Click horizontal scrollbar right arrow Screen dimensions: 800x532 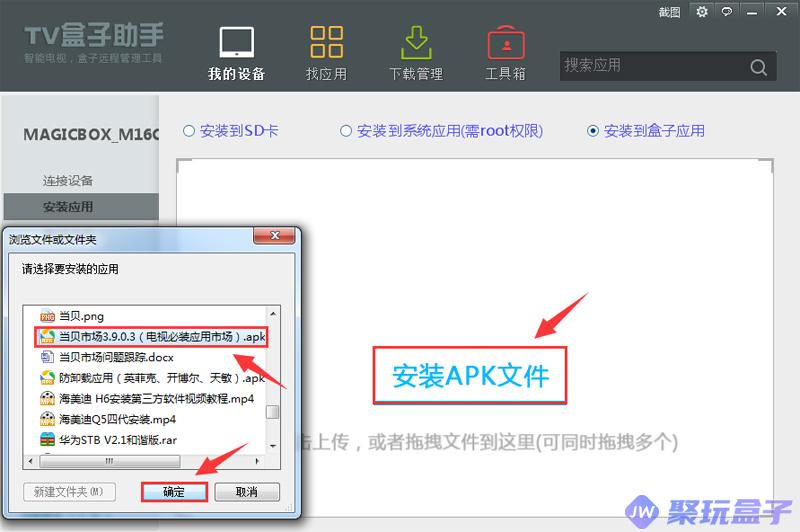[x=257, y=461]
